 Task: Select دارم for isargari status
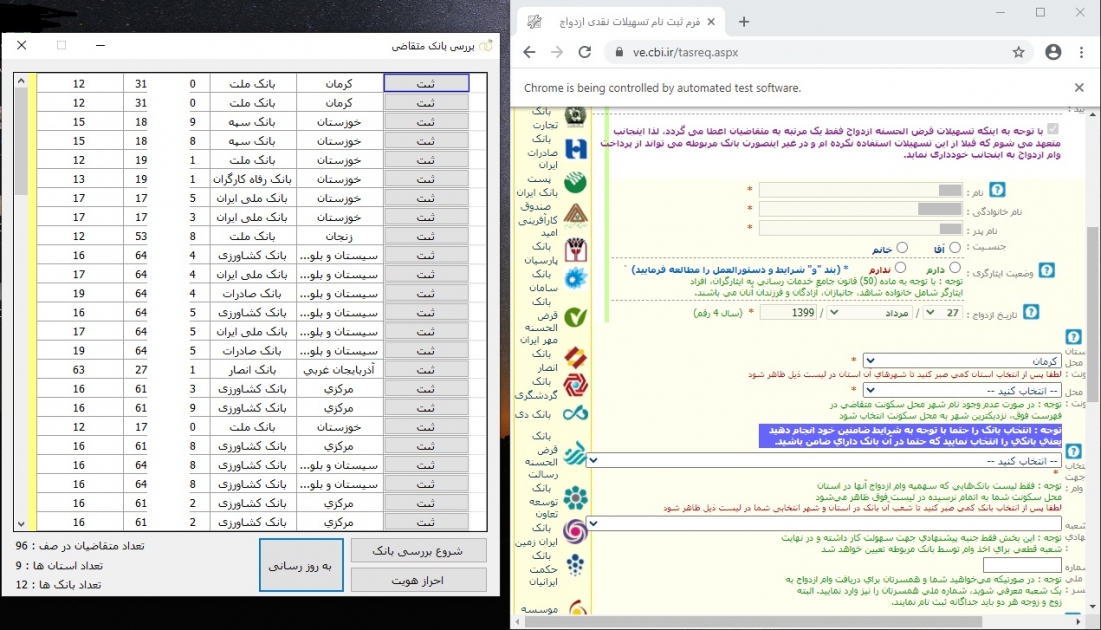[x=954, y=268]
